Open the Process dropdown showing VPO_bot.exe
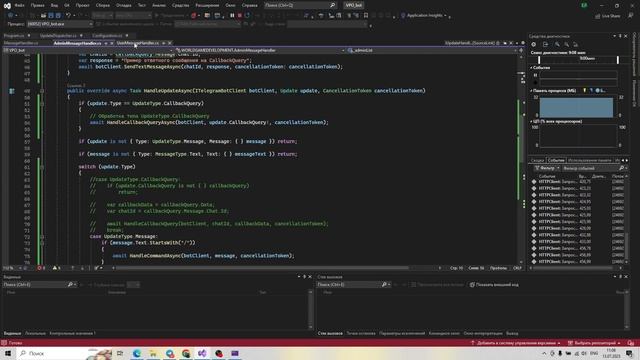The image size is (640, 360). pyautogui.click(x=60, y=24)
